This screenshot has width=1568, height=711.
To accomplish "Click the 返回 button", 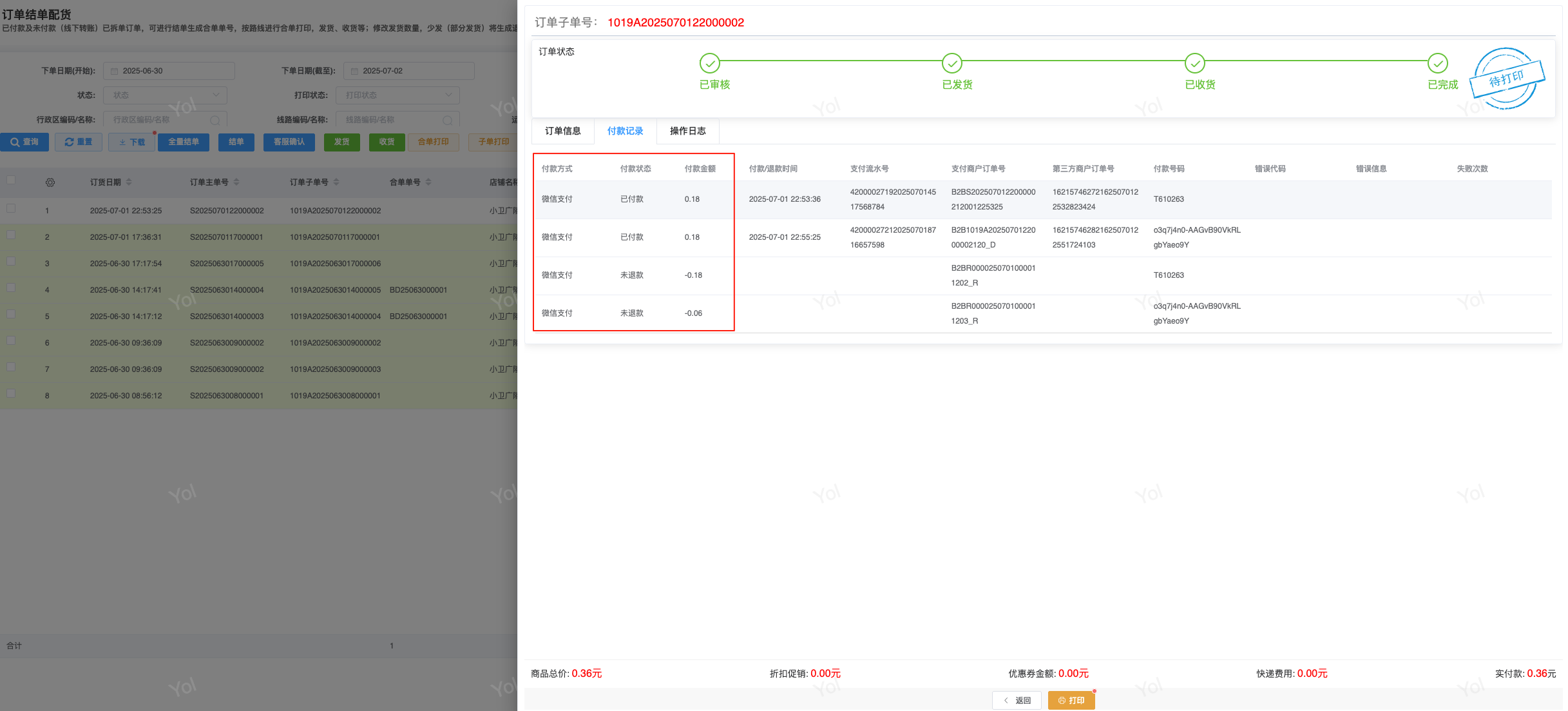I will (x=1017, y=700).
